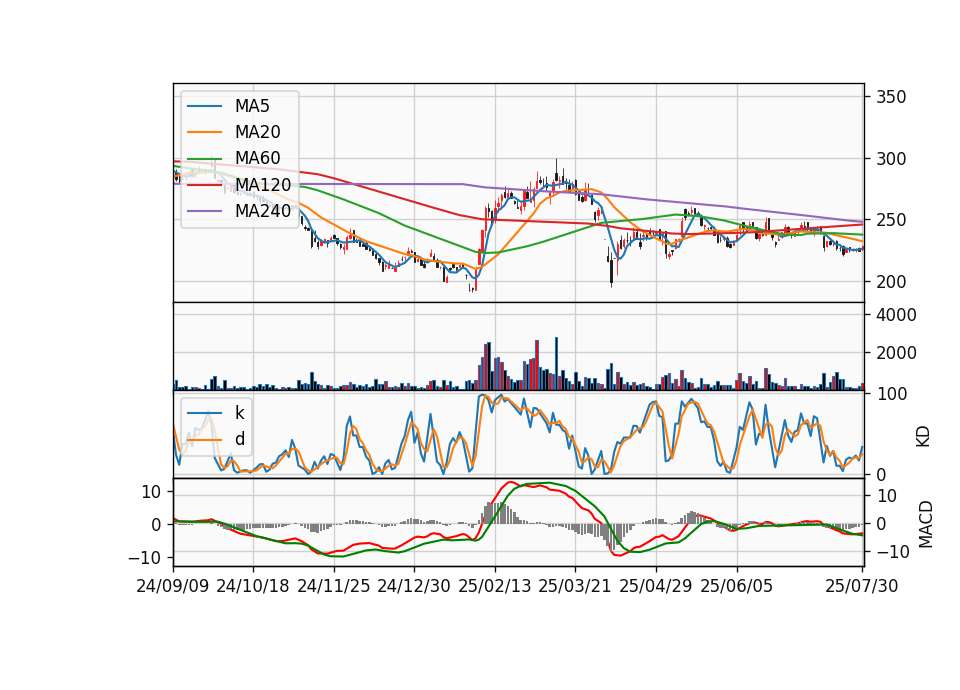Click the left MACD axis 0 tick
Screen dimensions: 960x690
tap(156, 525)
